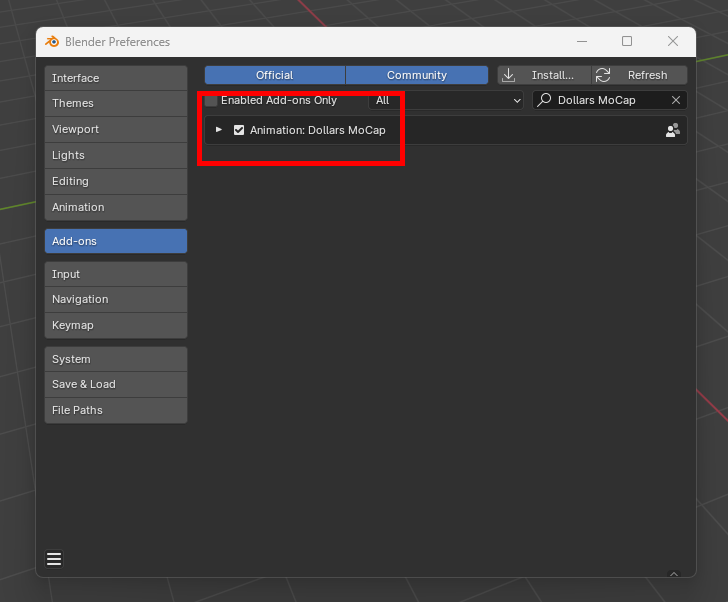This screenshot has width=728, height=602.
Task: Minimize the Blender Preferences window
Action: 582,42
